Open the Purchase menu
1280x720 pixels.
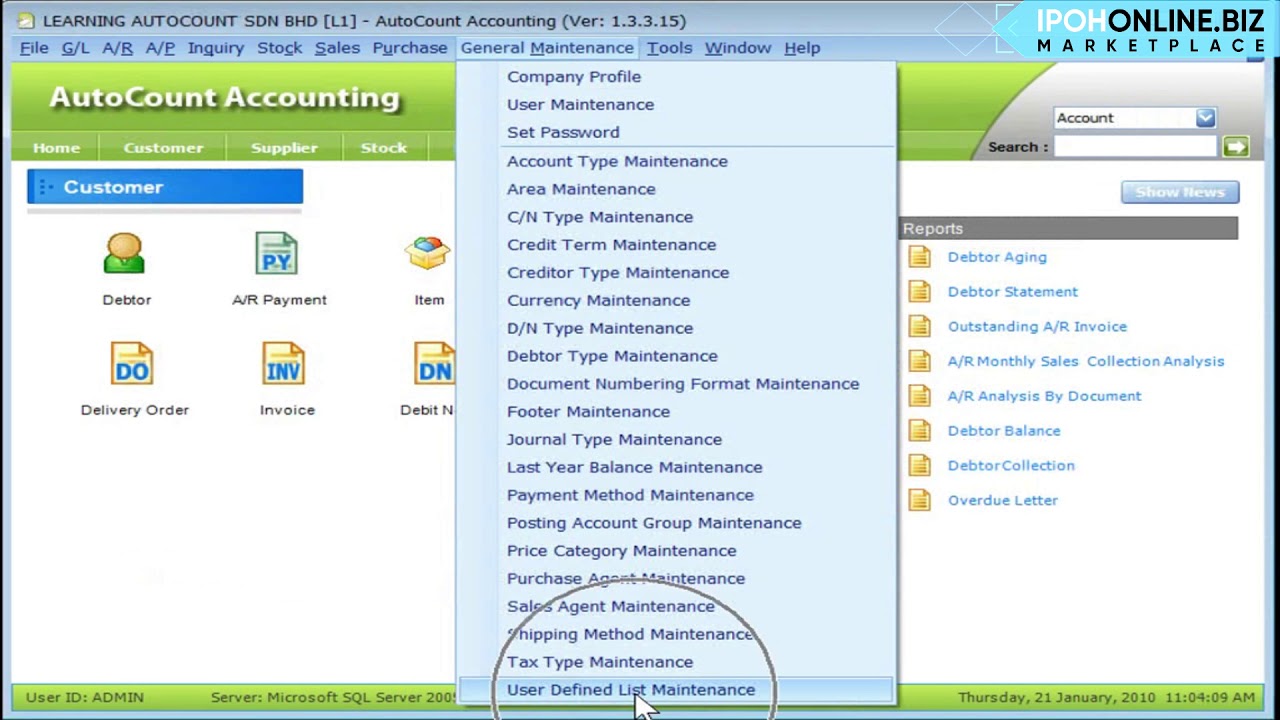[x=410, y=48]
